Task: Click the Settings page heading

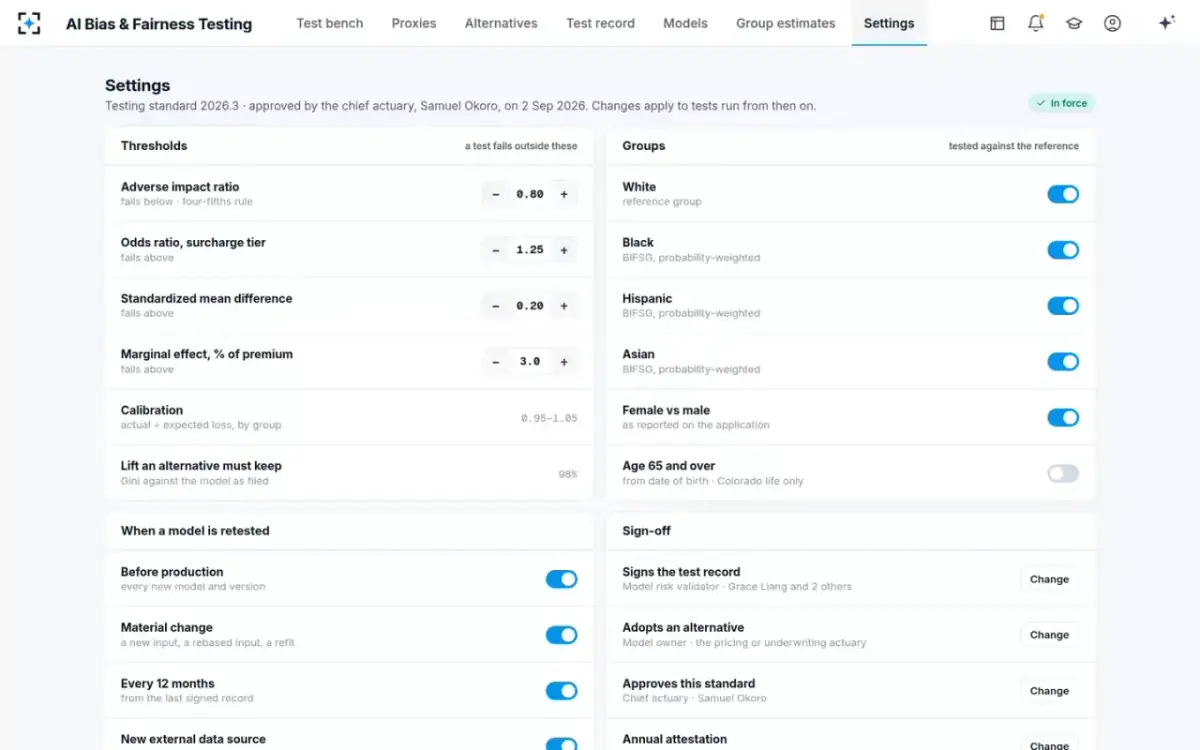Action: point(138,86)
